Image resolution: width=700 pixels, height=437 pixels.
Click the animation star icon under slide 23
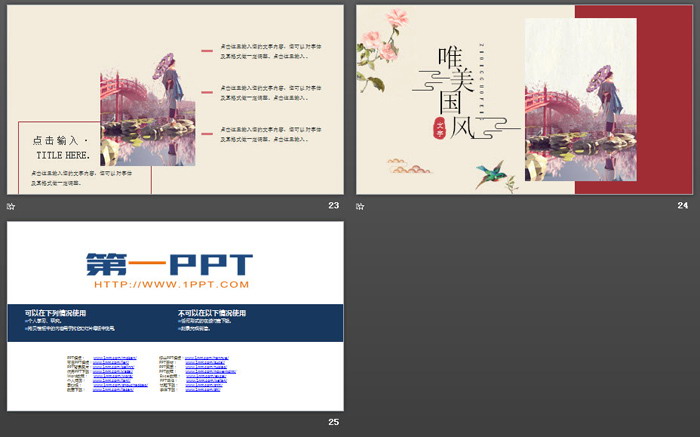coord(11,206)
